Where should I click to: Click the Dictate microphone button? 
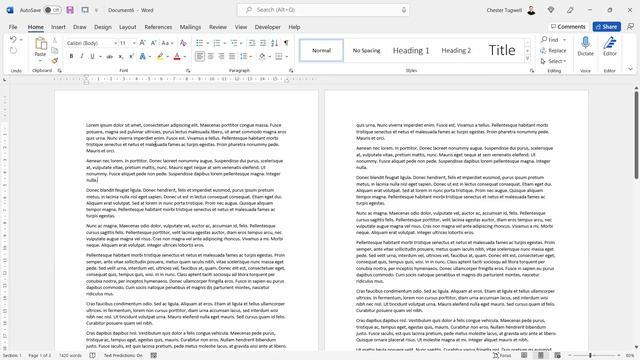(585, 46)
